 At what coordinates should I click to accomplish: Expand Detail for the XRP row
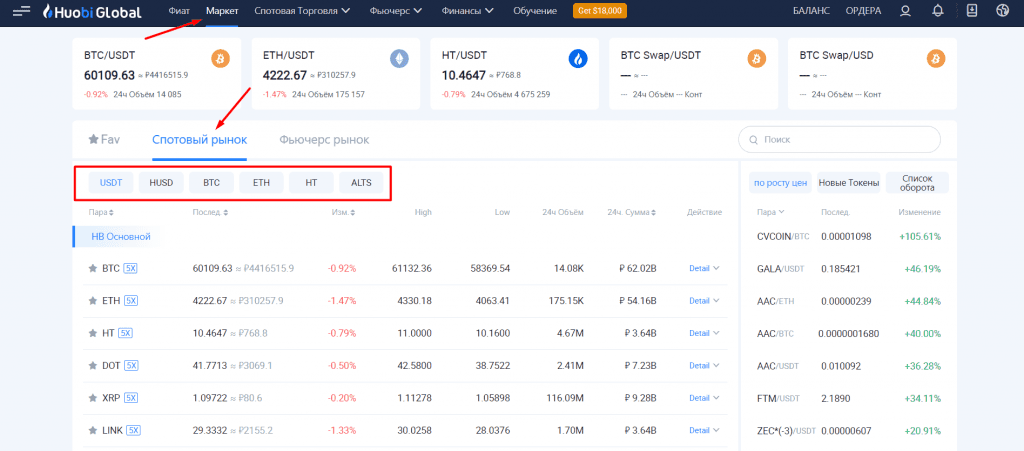tap(704, 397)
